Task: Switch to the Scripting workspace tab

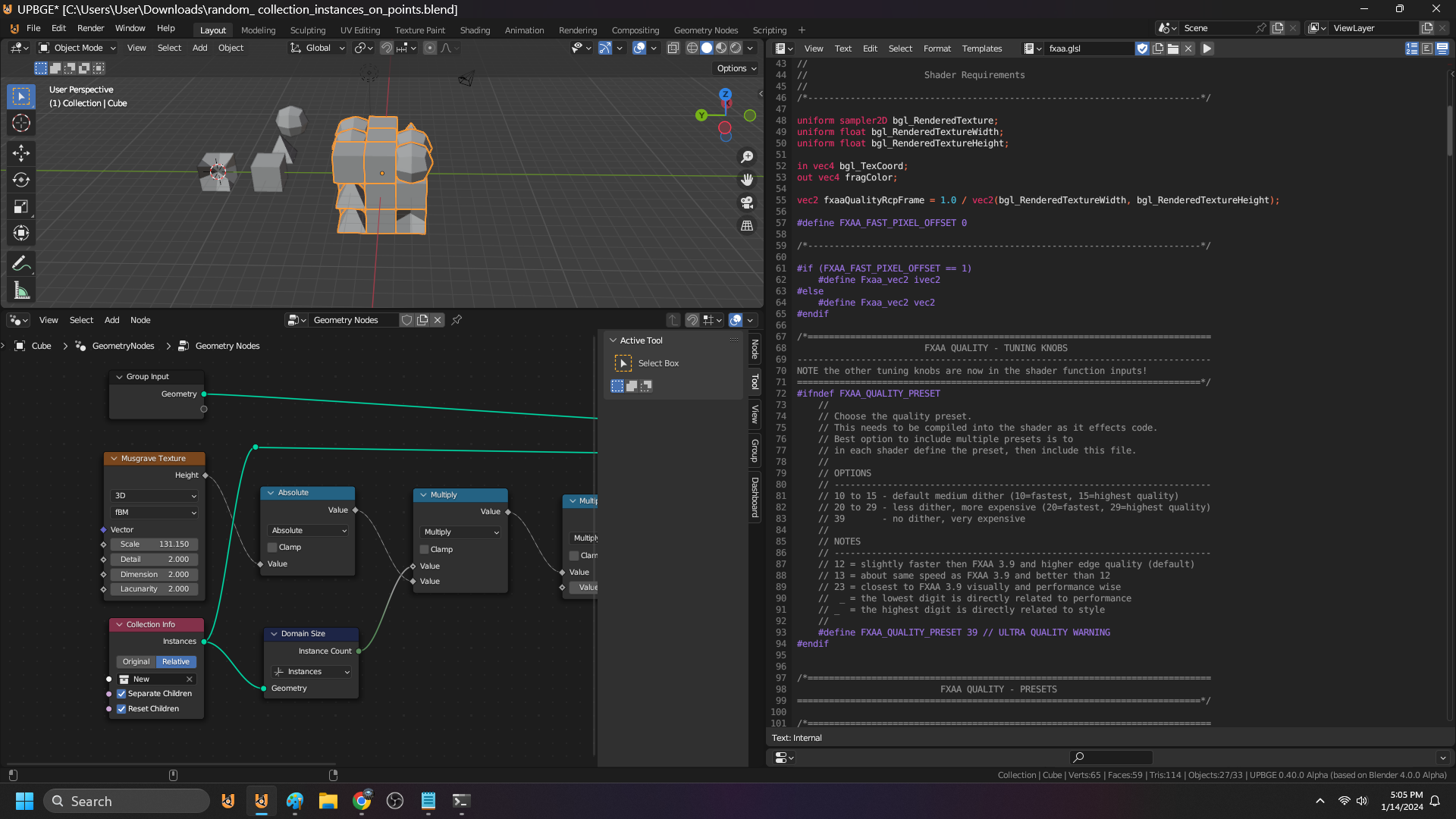Action: click(769, 30)
